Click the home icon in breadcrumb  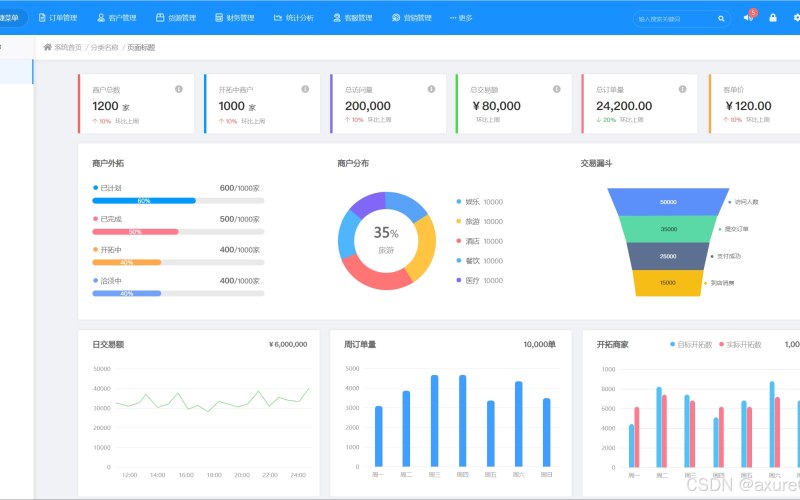[47, 47]
